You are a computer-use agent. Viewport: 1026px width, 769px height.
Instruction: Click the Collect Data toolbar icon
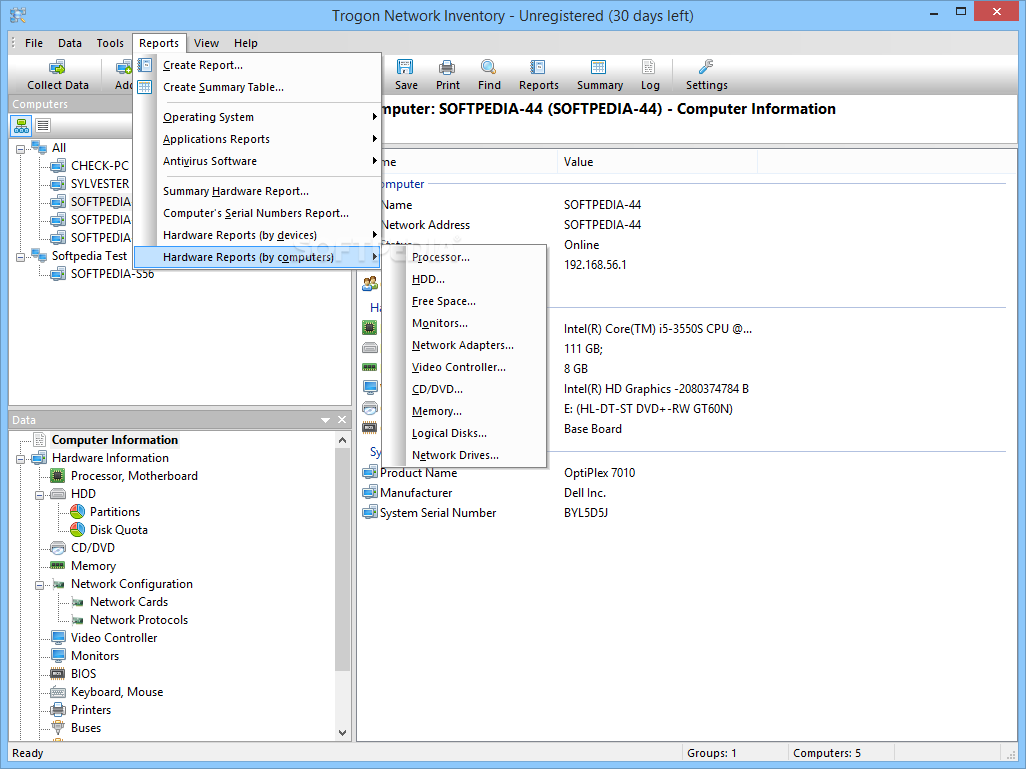click(58, 67)
